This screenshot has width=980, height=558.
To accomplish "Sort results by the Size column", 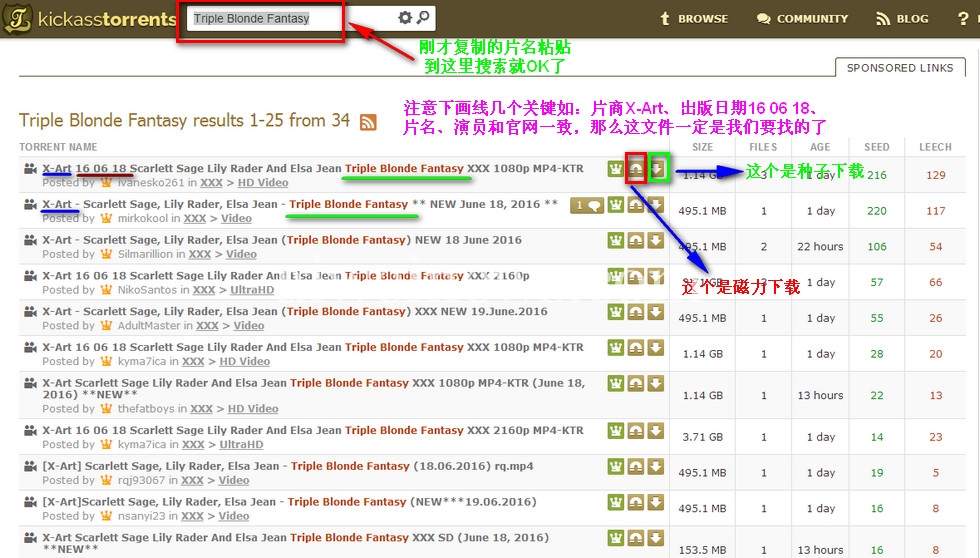I will pyautogui.click(x=702, y=147).
